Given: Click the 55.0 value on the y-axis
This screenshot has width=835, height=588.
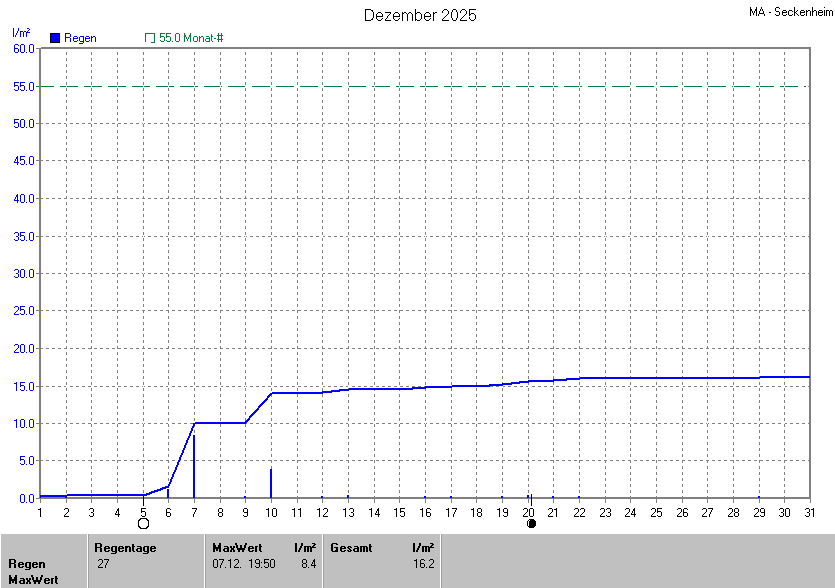Looking at the screenshot, I should tap(24, 86).
